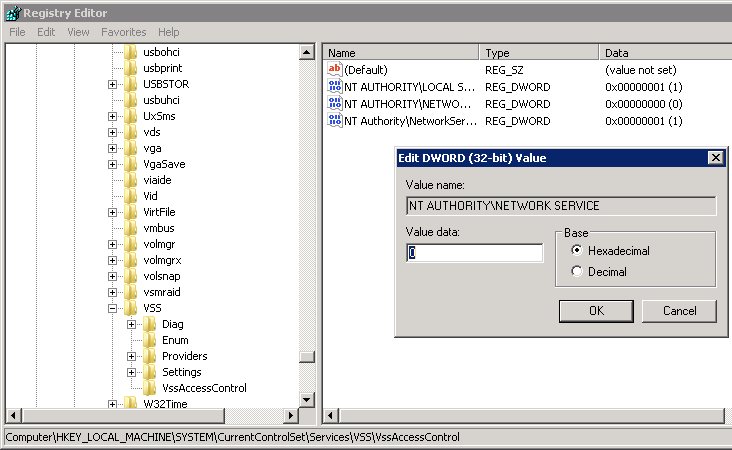Click the volsnap folder icon

pos(130,276)
